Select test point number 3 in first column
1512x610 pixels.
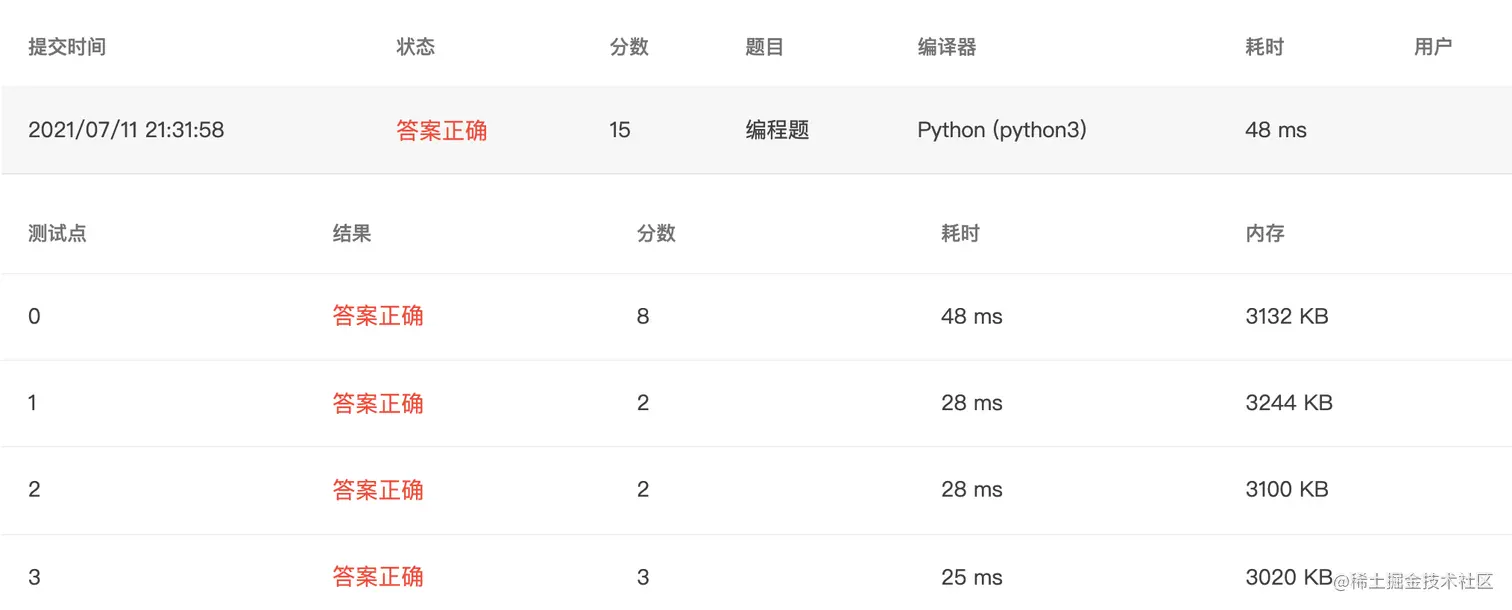point(34,577)
